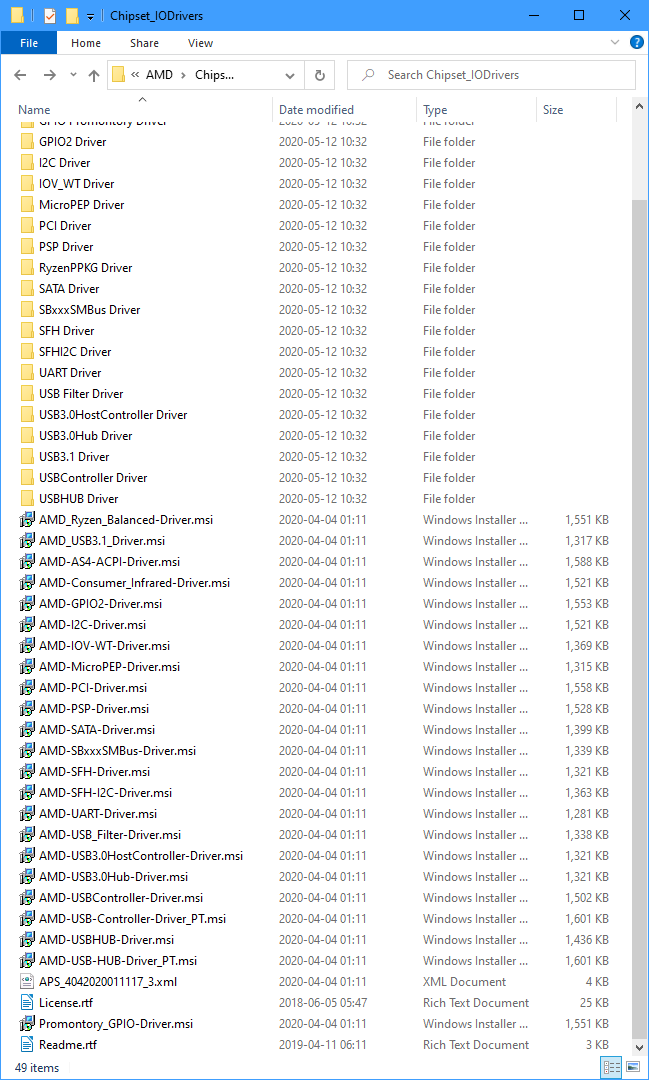Select AMD-USB-HUB-Driver_PT.msi file name
Image resolution: width=649 pixels, height=1080 pixels.
click(118, 961)
